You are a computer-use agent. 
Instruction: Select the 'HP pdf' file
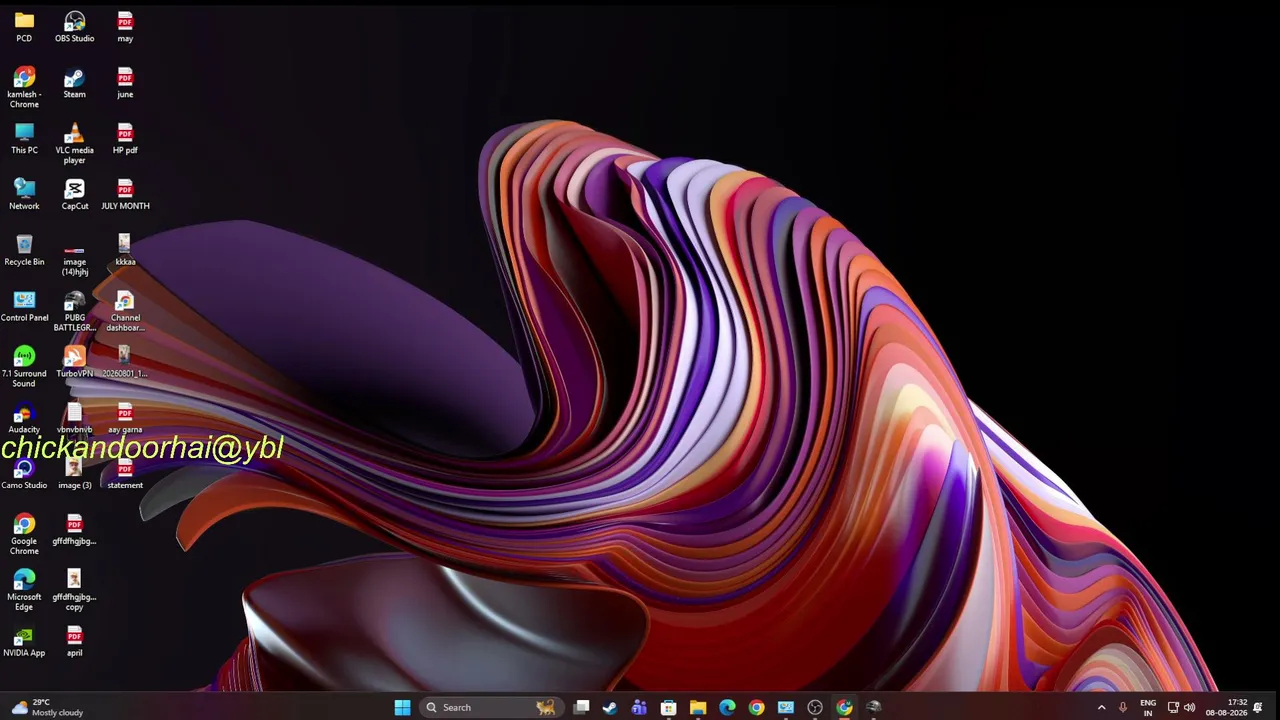125,139
